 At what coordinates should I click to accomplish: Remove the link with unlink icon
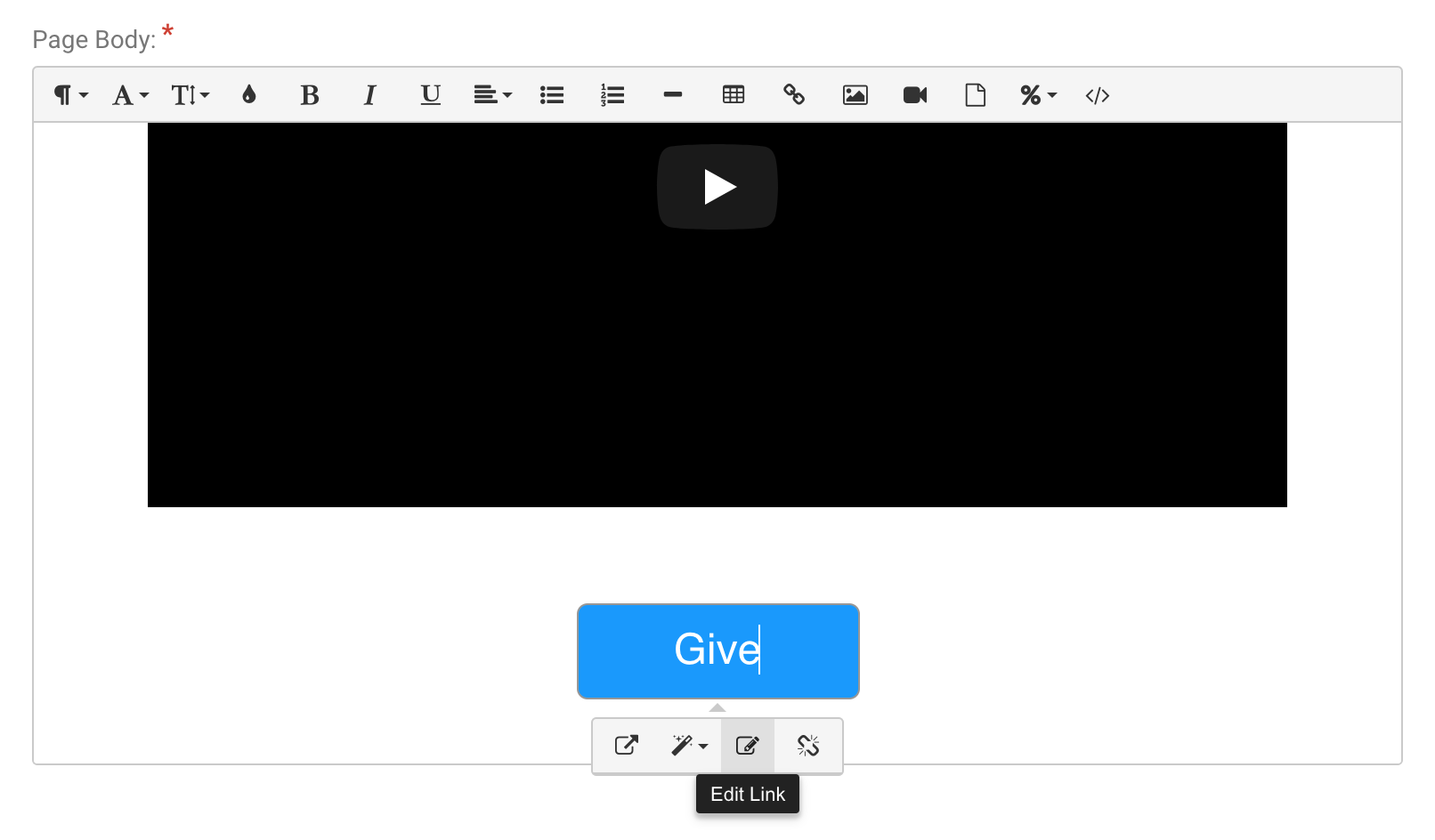coord(808,746)
